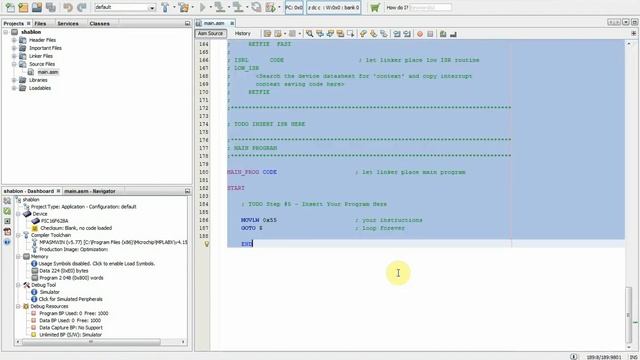Collapse the Compiler Toolchain node in dashboard
The image size is (640, 360).
pyautogui.click(x=18, y=235)
